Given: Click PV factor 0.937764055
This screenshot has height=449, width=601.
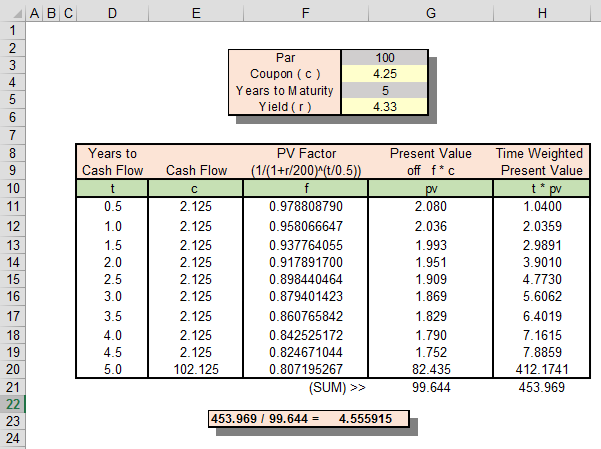Looking at the screenshot, I should [x=305, y=245].
